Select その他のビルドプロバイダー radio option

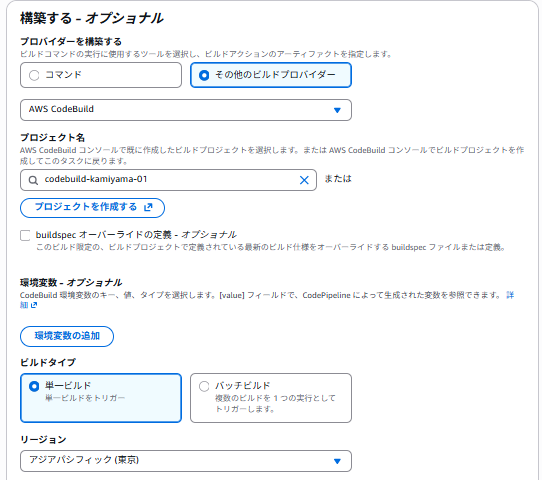click(271, 75)
